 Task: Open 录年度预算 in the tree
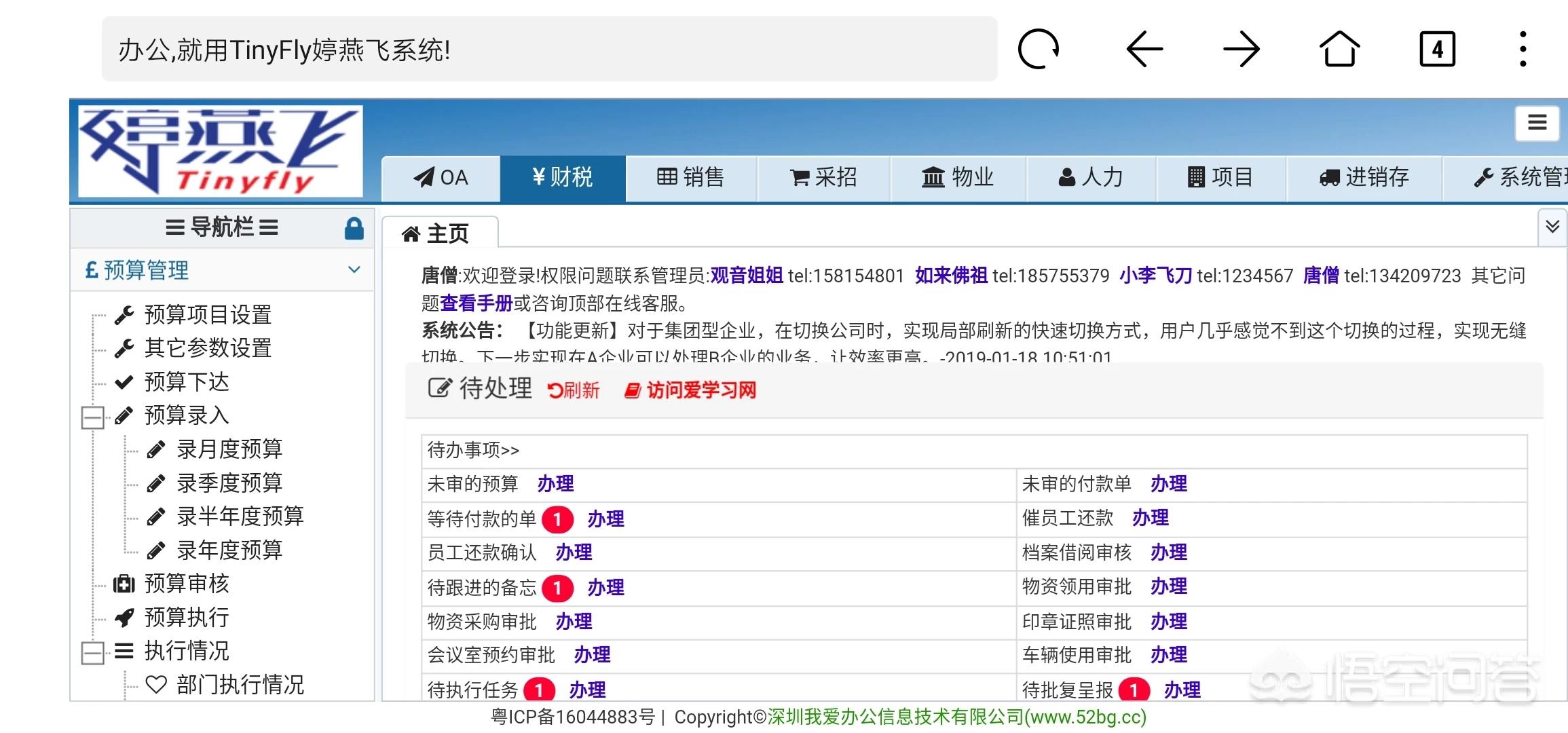[x=229, y=550]
